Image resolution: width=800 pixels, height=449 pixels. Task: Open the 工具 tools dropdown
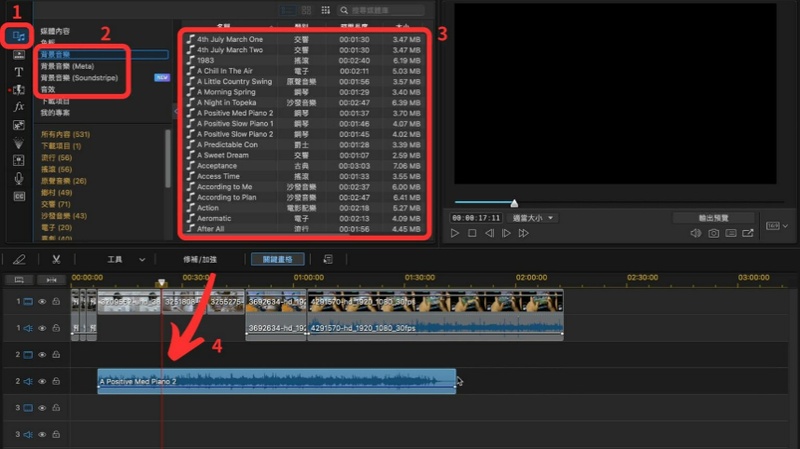click(125, 259)
